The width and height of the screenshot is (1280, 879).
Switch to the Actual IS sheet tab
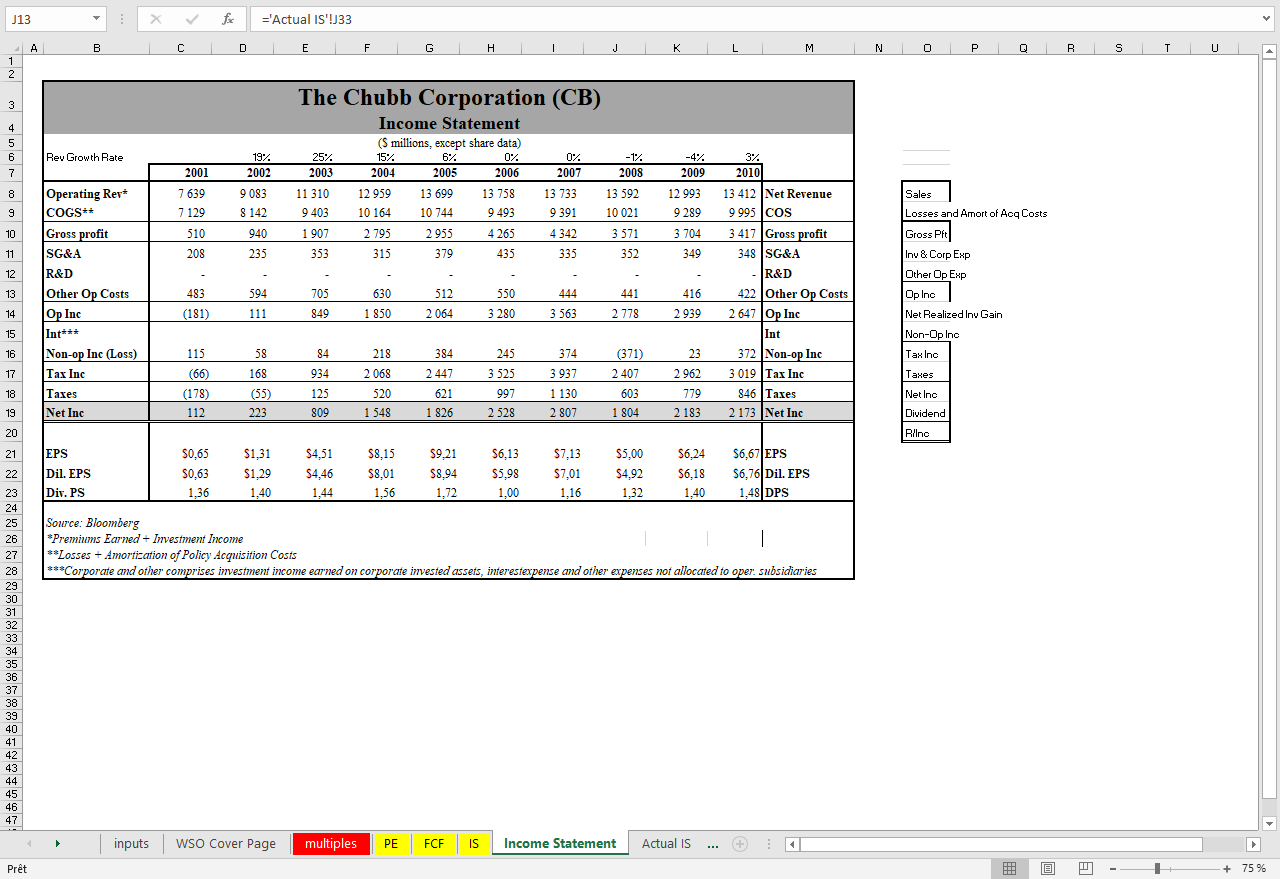666,844
